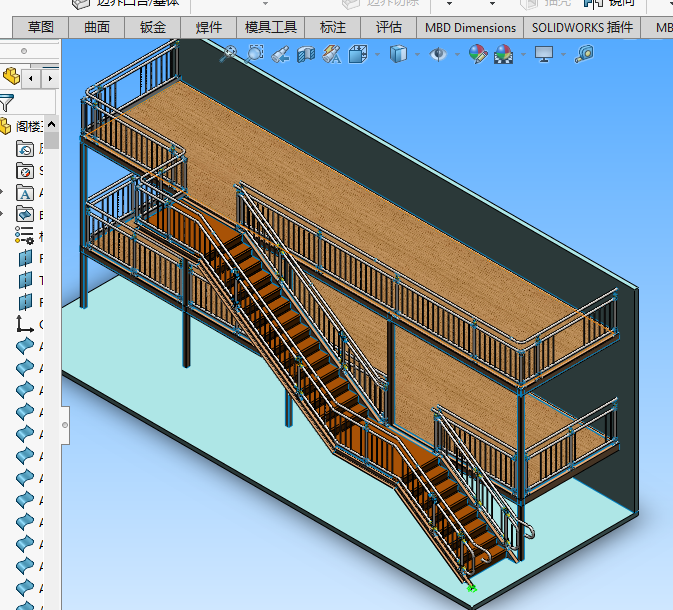
Task: Click the right arrow in manager tabs
Action: [50, 77]
